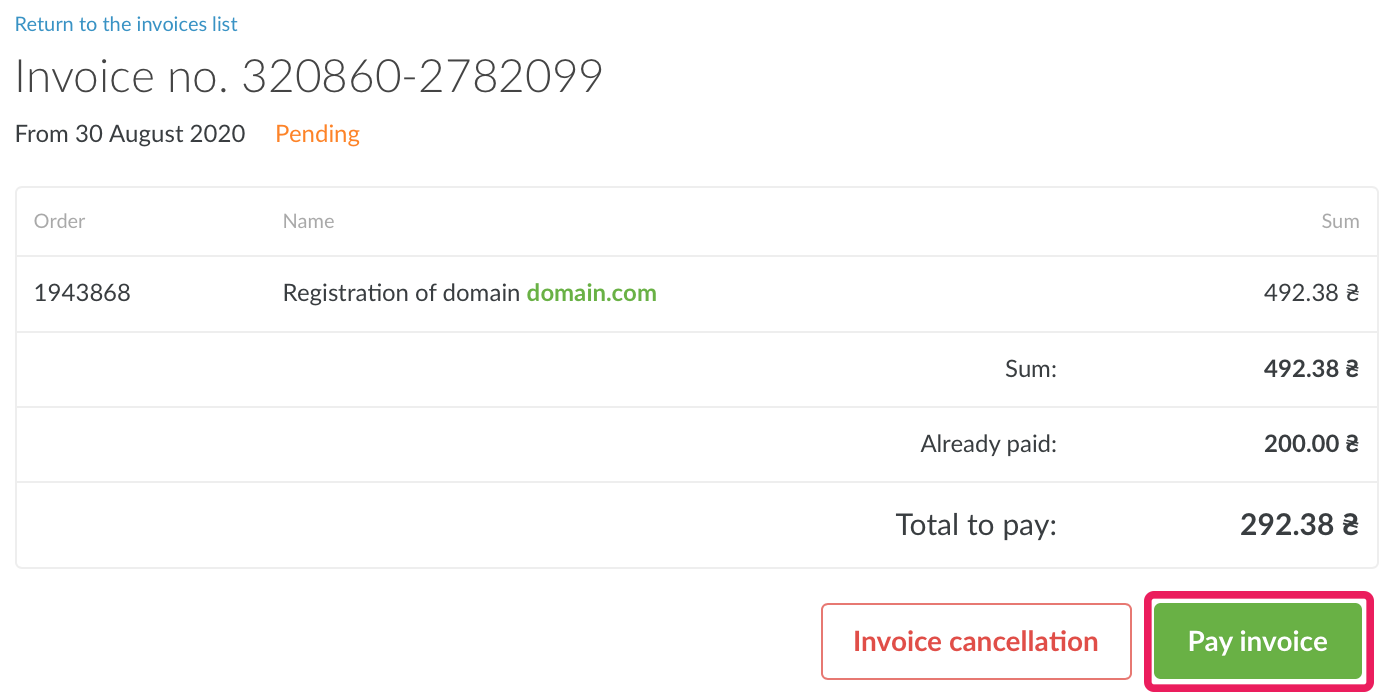
Task: Click the Pay invoice button
Action: [x=1257, y=641]
